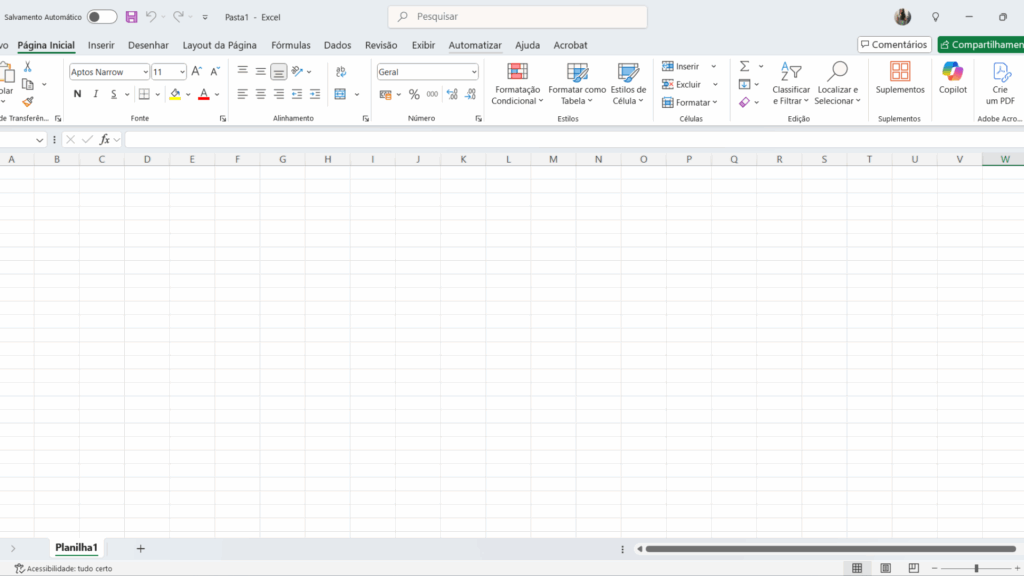Toggle bold (N) formatting
The width and height of the screenshot is (1024, 576).
(77, 94)
